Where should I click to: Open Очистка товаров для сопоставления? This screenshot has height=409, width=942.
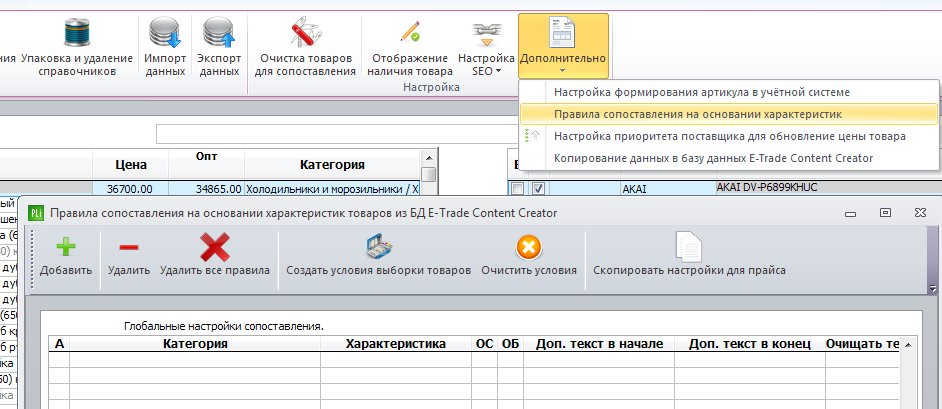point(305,48)
